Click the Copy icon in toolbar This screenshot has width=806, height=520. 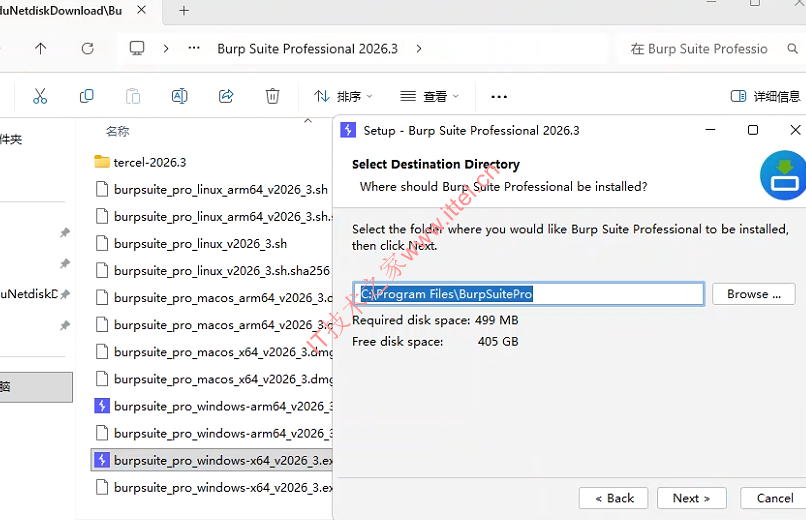point(87,96)
